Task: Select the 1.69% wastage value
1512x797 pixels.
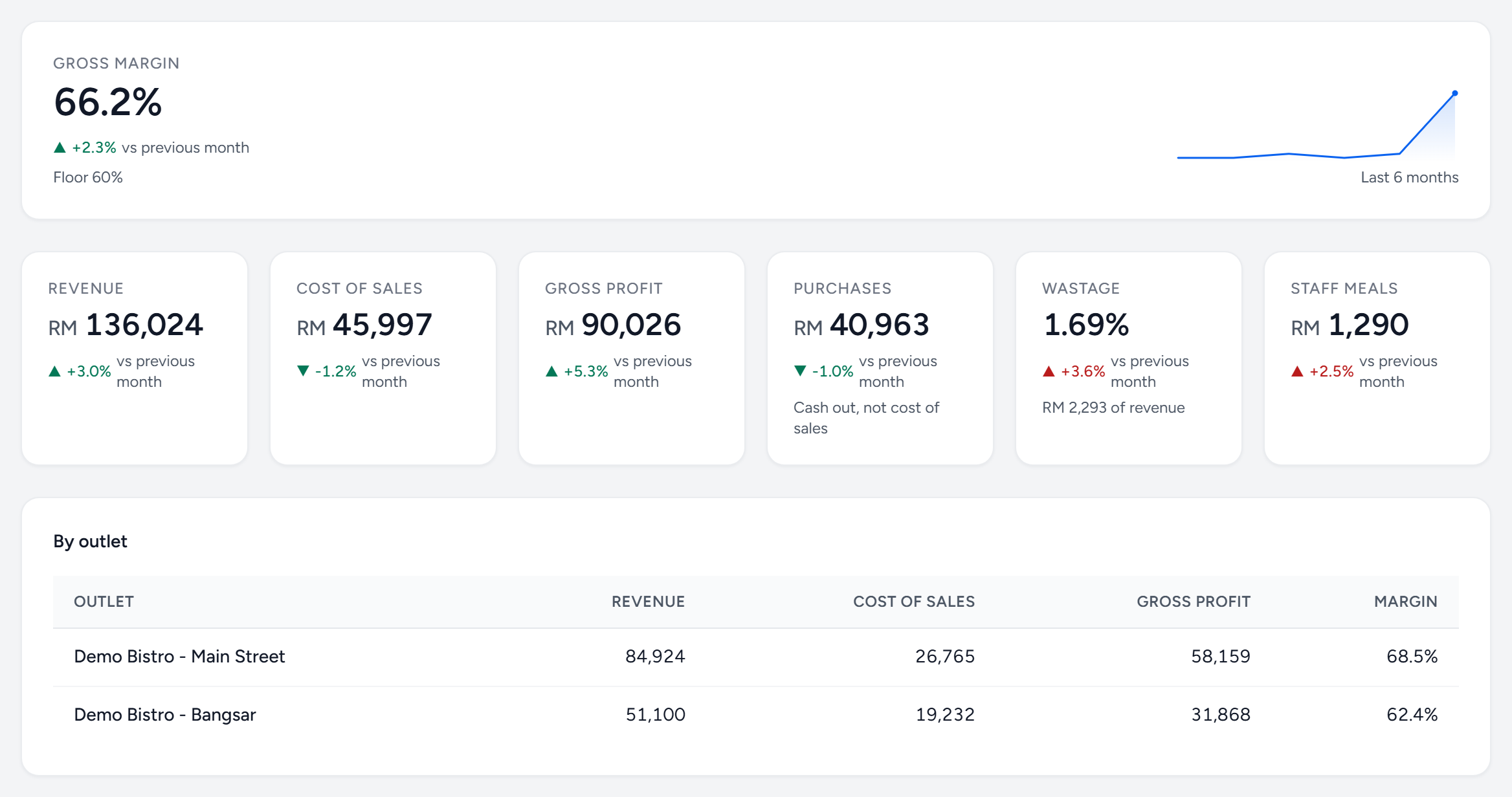Action: pyautogui.click(x=1086, y=325)
